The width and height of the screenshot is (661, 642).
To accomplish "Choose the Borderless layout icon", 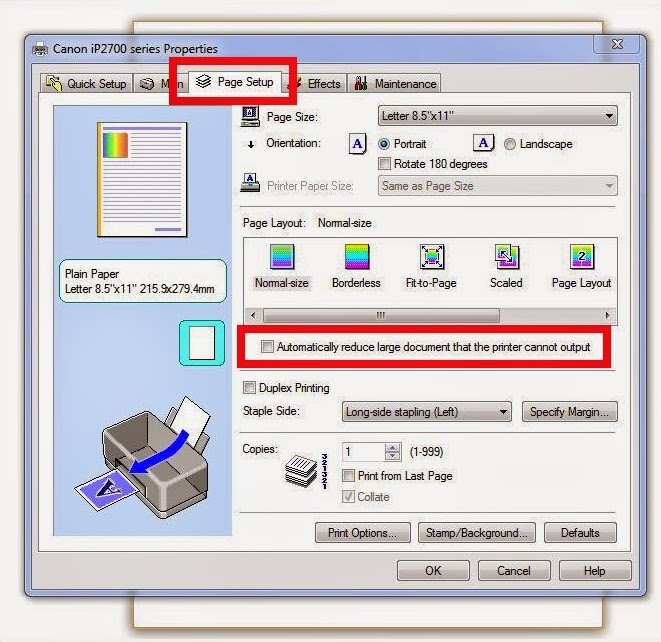I will (357, 257).
